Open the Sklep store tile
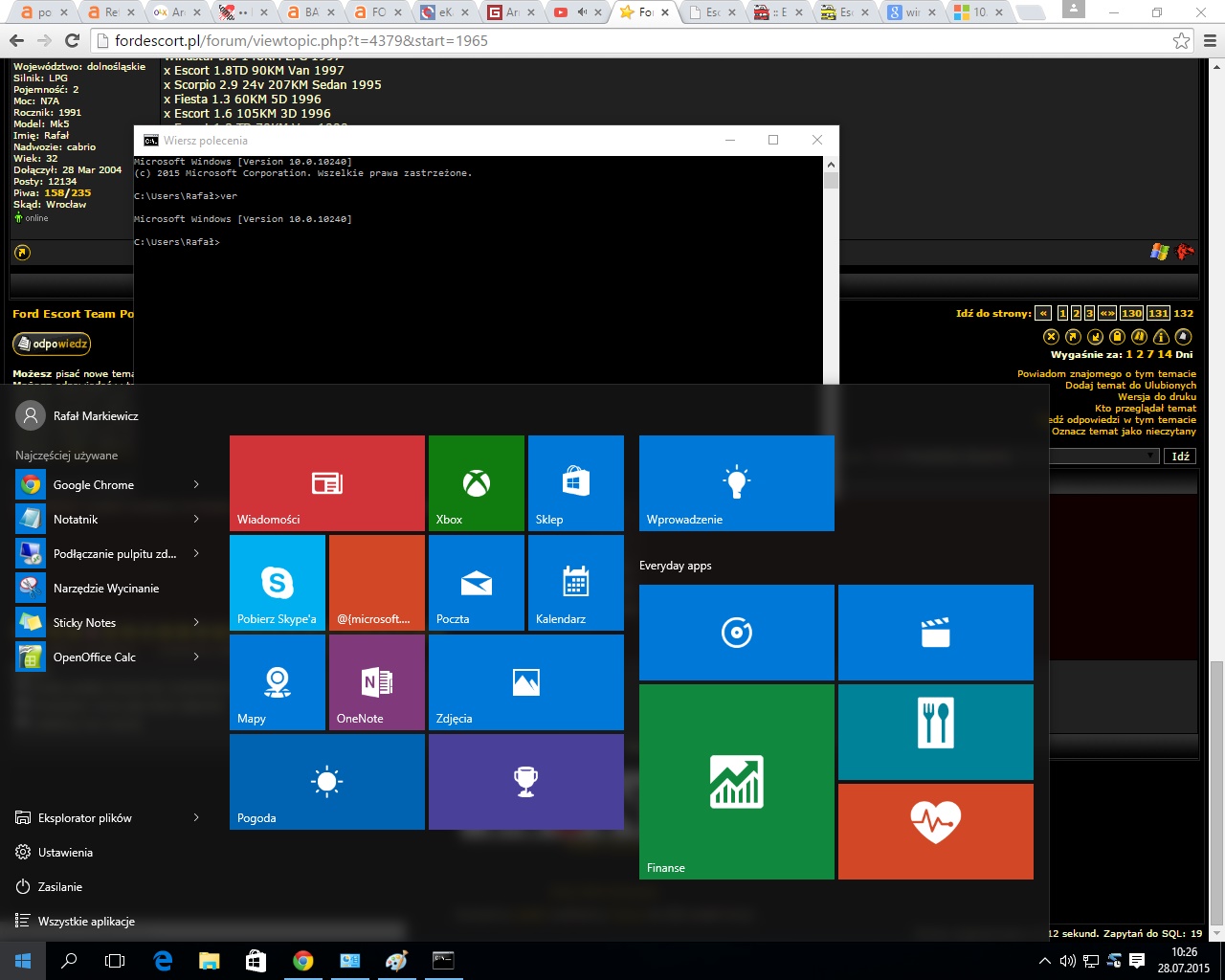 [575, 483]
